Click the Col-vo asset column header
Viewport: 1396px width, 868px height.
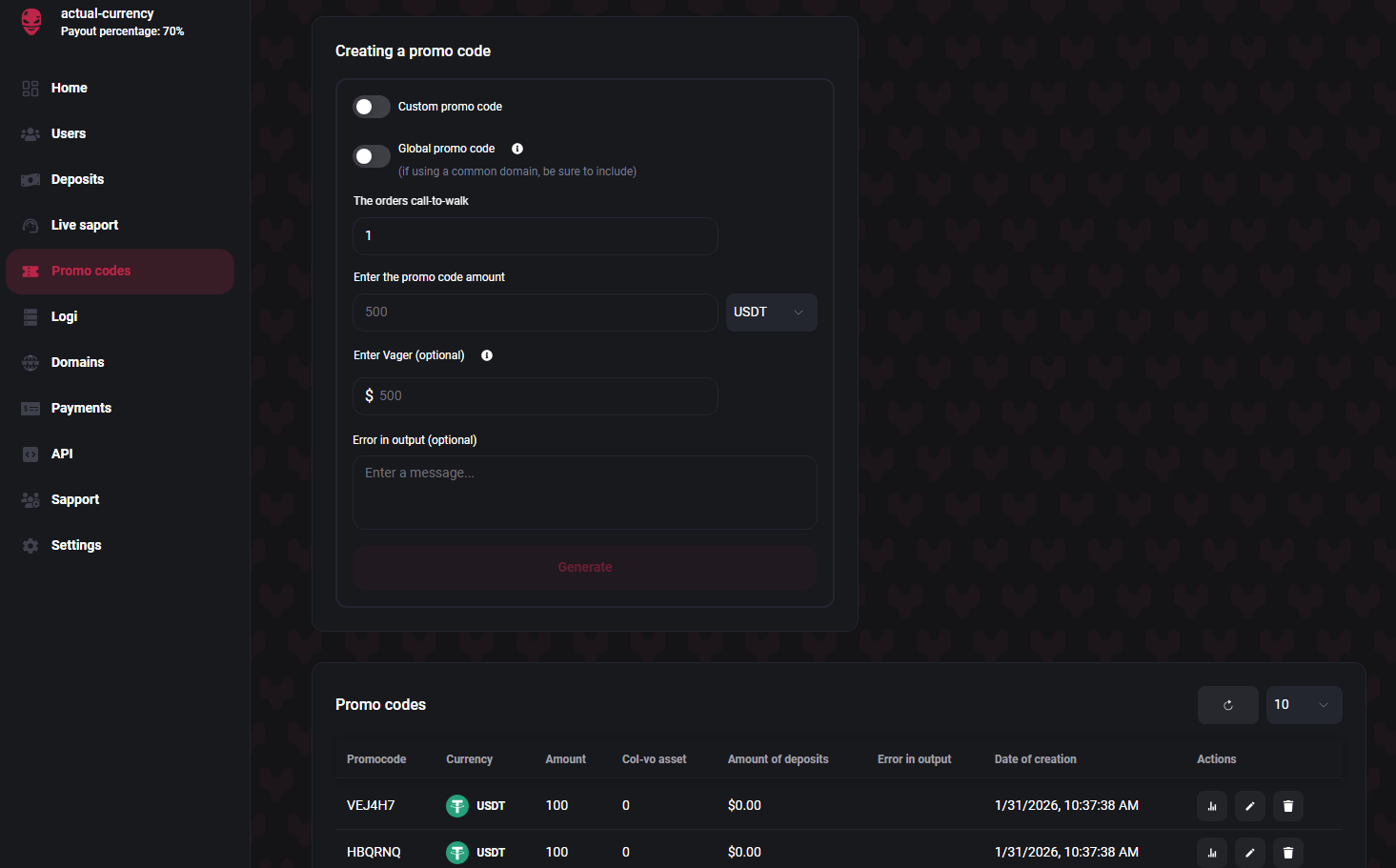(654, 759)
